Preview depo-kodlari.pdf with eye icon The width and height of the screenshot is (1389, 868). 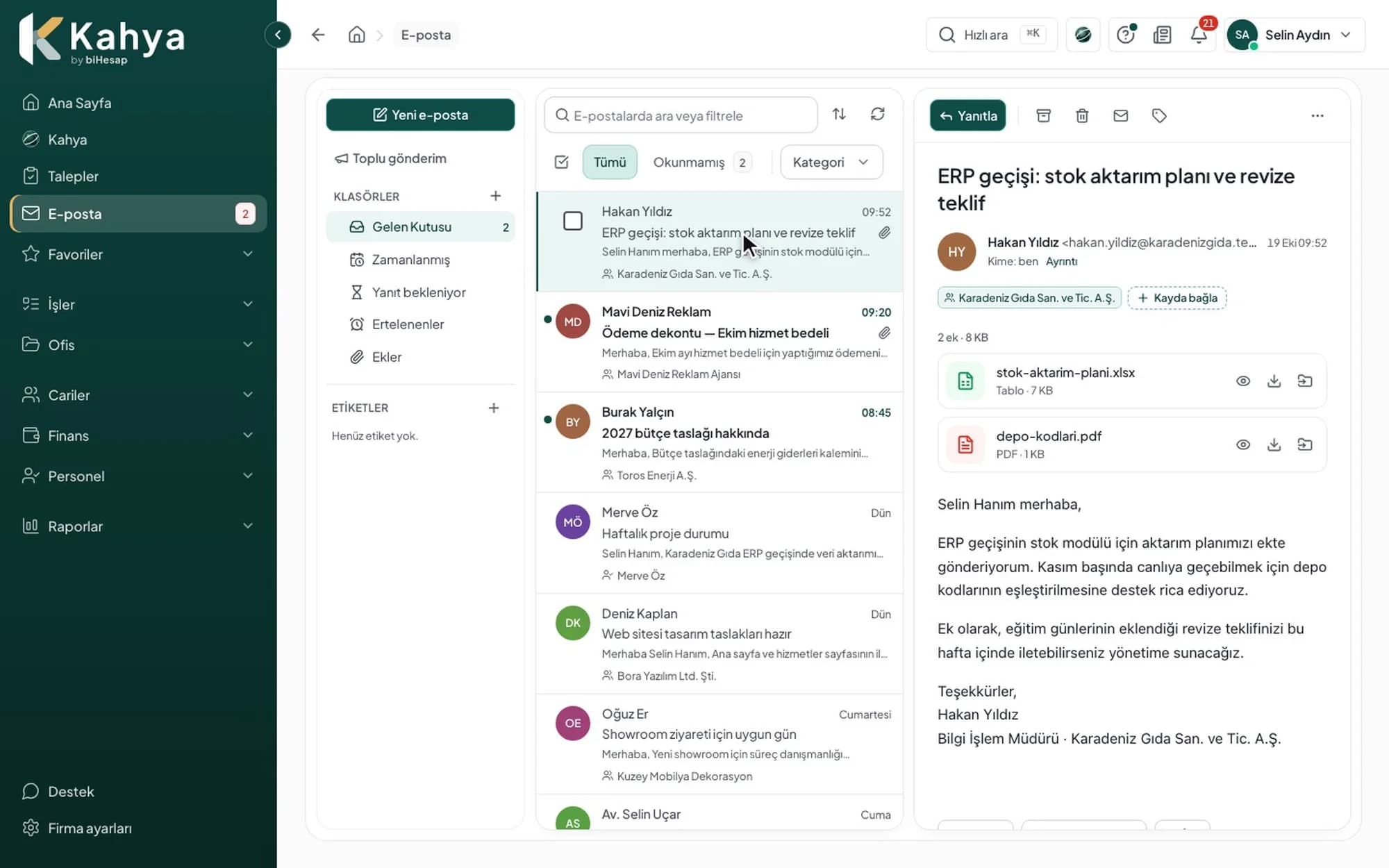pos(1243,444)
